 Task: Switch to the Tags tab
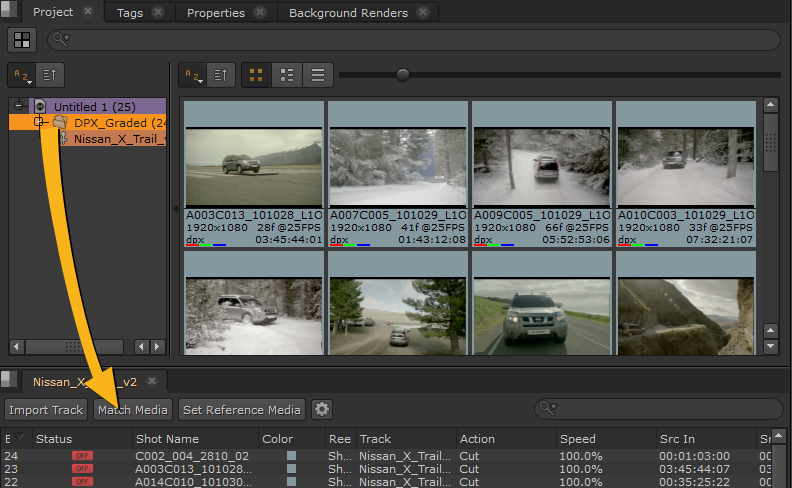pyautogui.click(x=129, y=13)
